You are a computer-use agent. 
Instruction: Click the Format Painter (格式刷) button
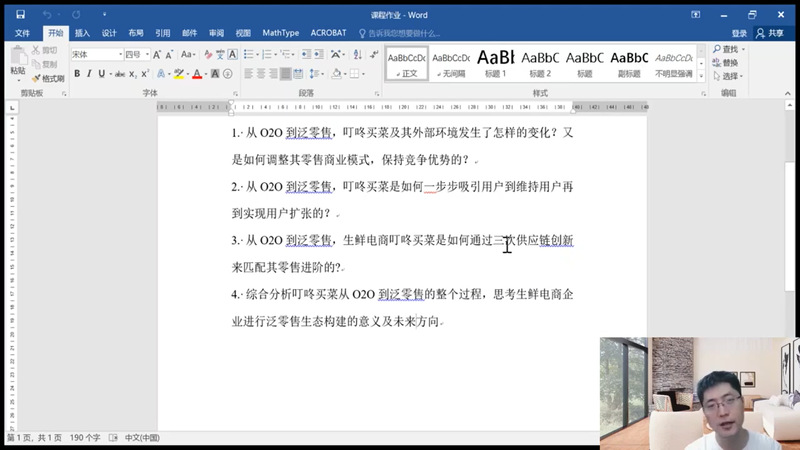tap(49, 78)
